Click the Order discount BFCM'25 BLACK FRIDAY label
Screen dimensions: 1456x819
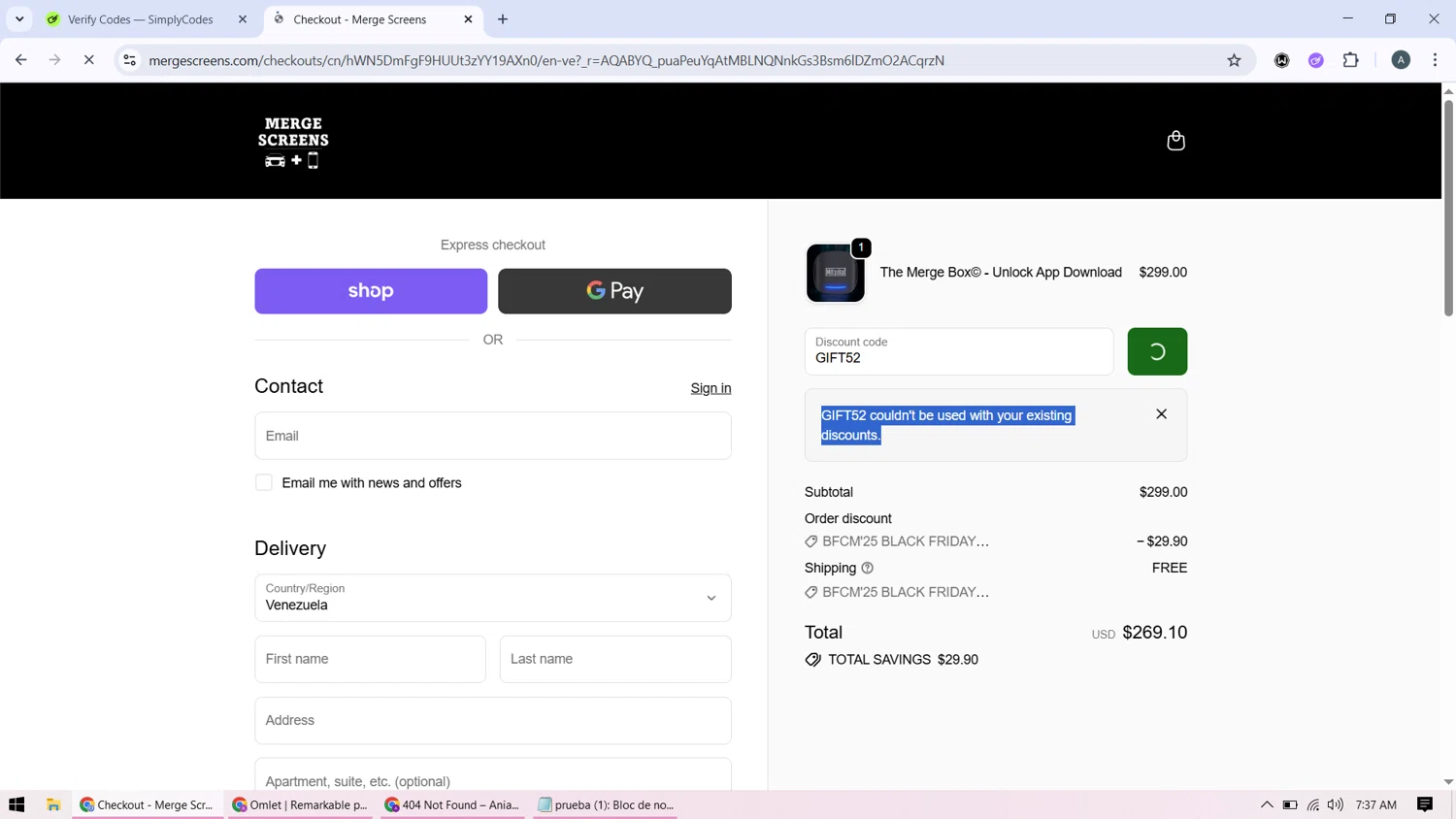click(906, 541)
